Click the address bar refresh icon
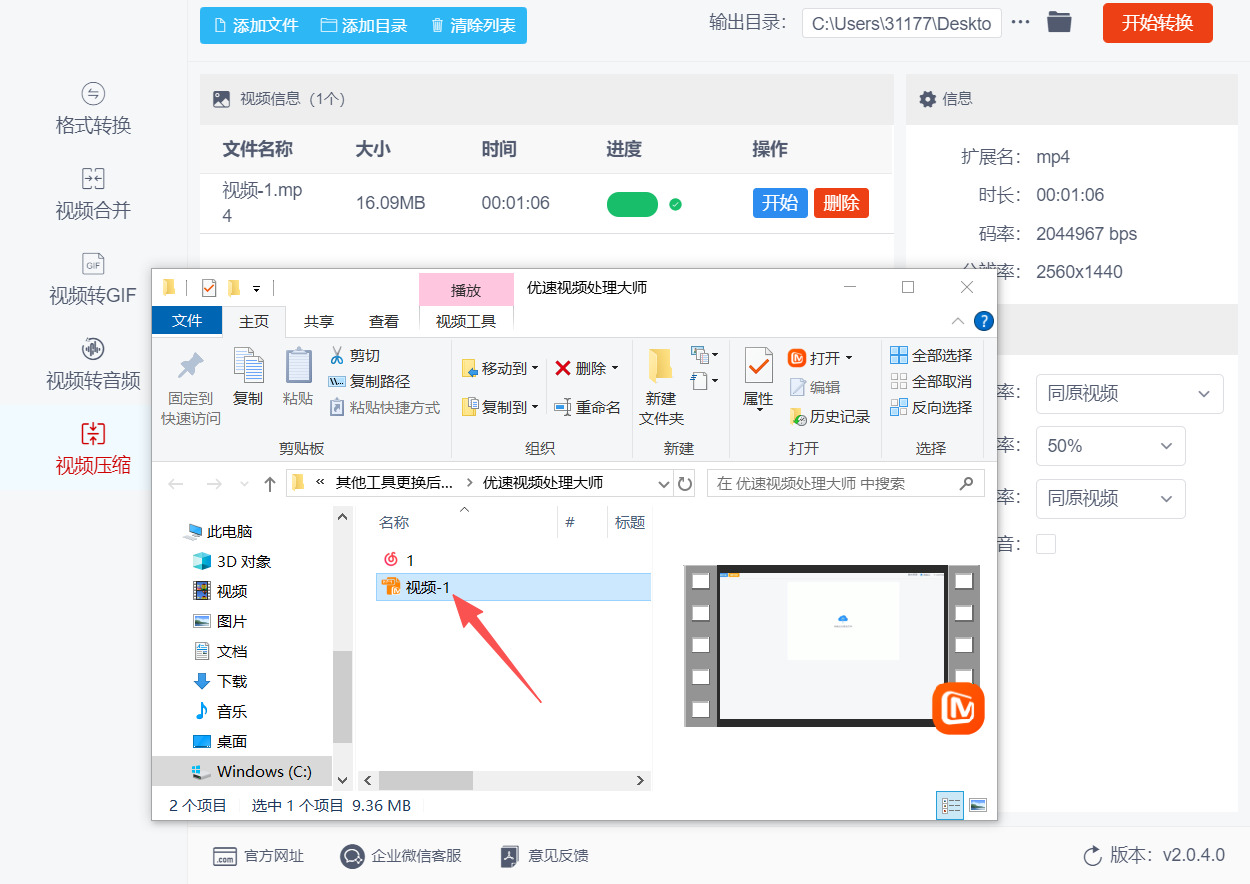Screen dimensions: 1250x884 point(685,484)
